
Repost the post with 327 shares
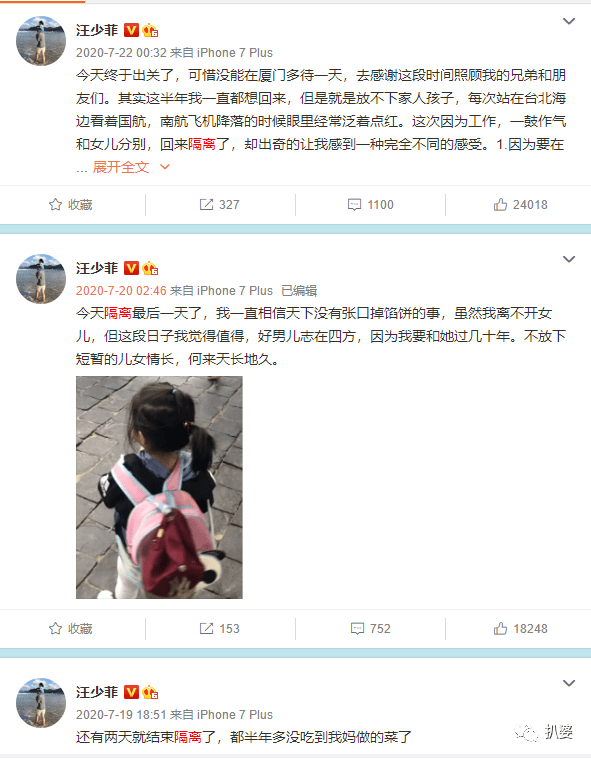[219, 204]
